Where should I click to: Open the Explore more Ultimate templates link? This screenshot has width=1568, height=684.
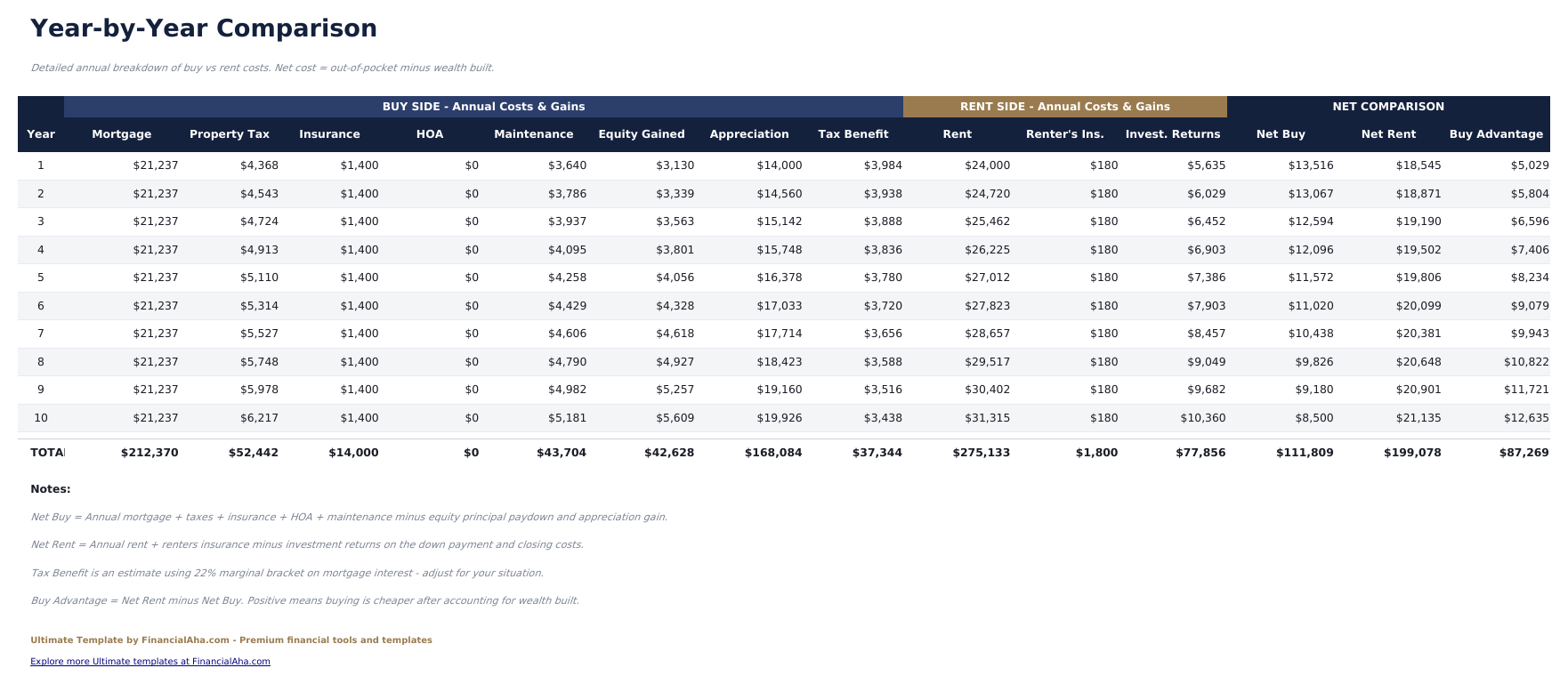coord(150,662)
